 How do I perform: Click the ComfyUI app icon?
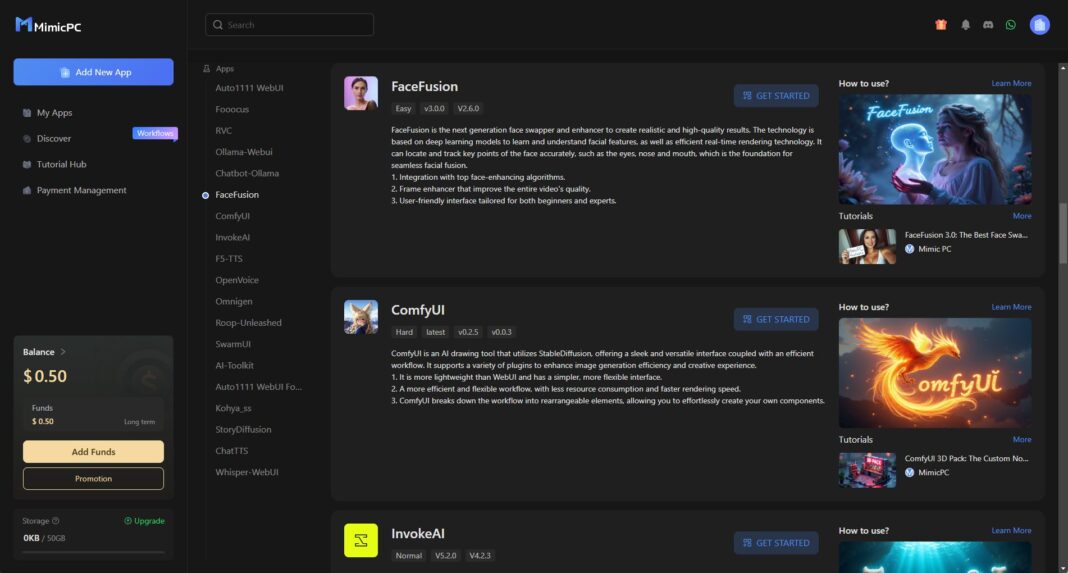point(361,317)
